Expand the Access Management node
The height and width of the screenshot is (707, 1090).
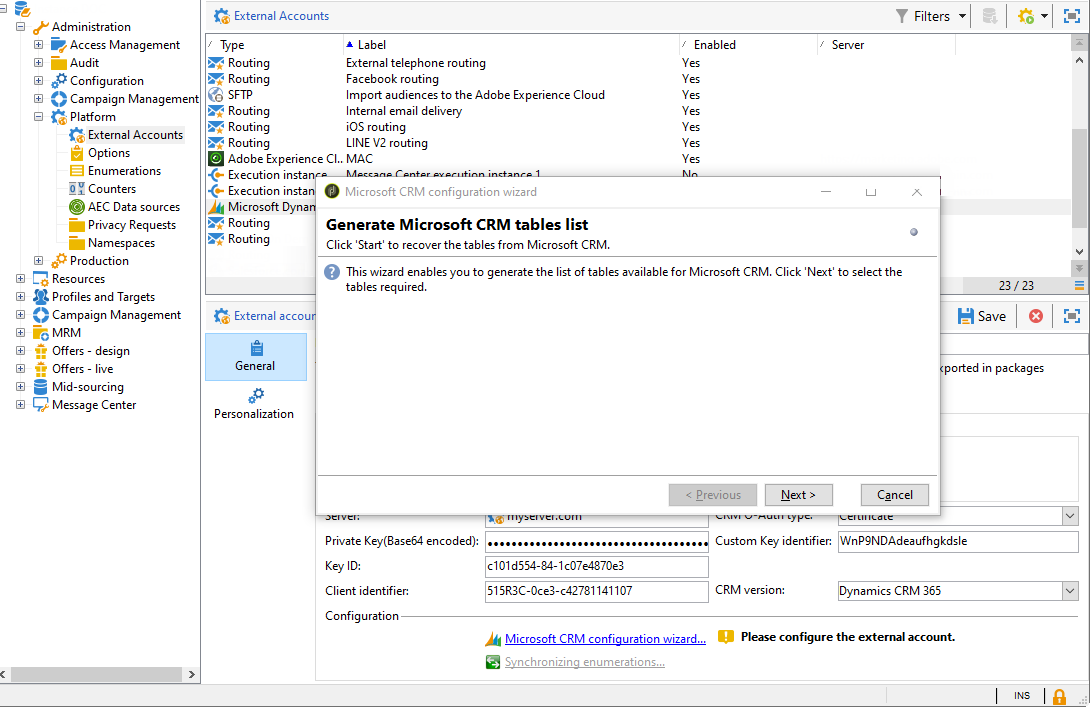tap(38, 45)
